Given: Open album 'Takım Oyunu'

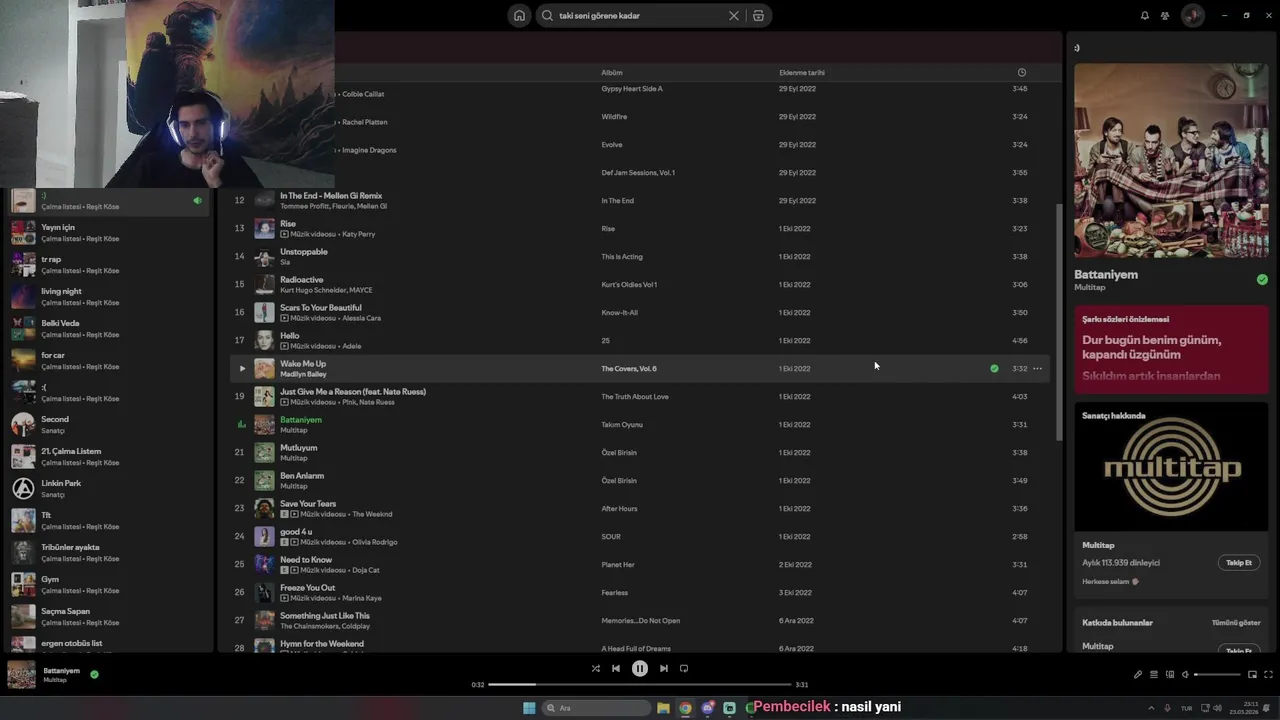Looking at the screenshot, I should pyautogui.click(x=622, y=425).
